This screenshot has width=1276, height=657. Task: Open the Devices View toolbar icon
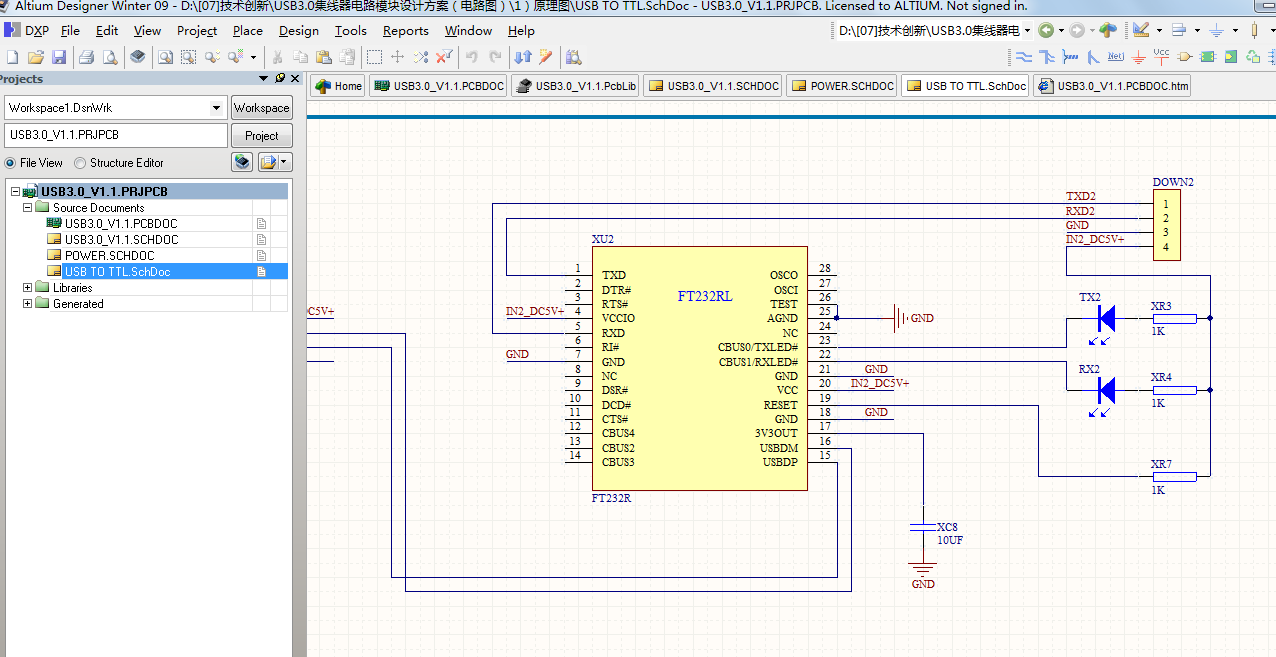(137, 57)
